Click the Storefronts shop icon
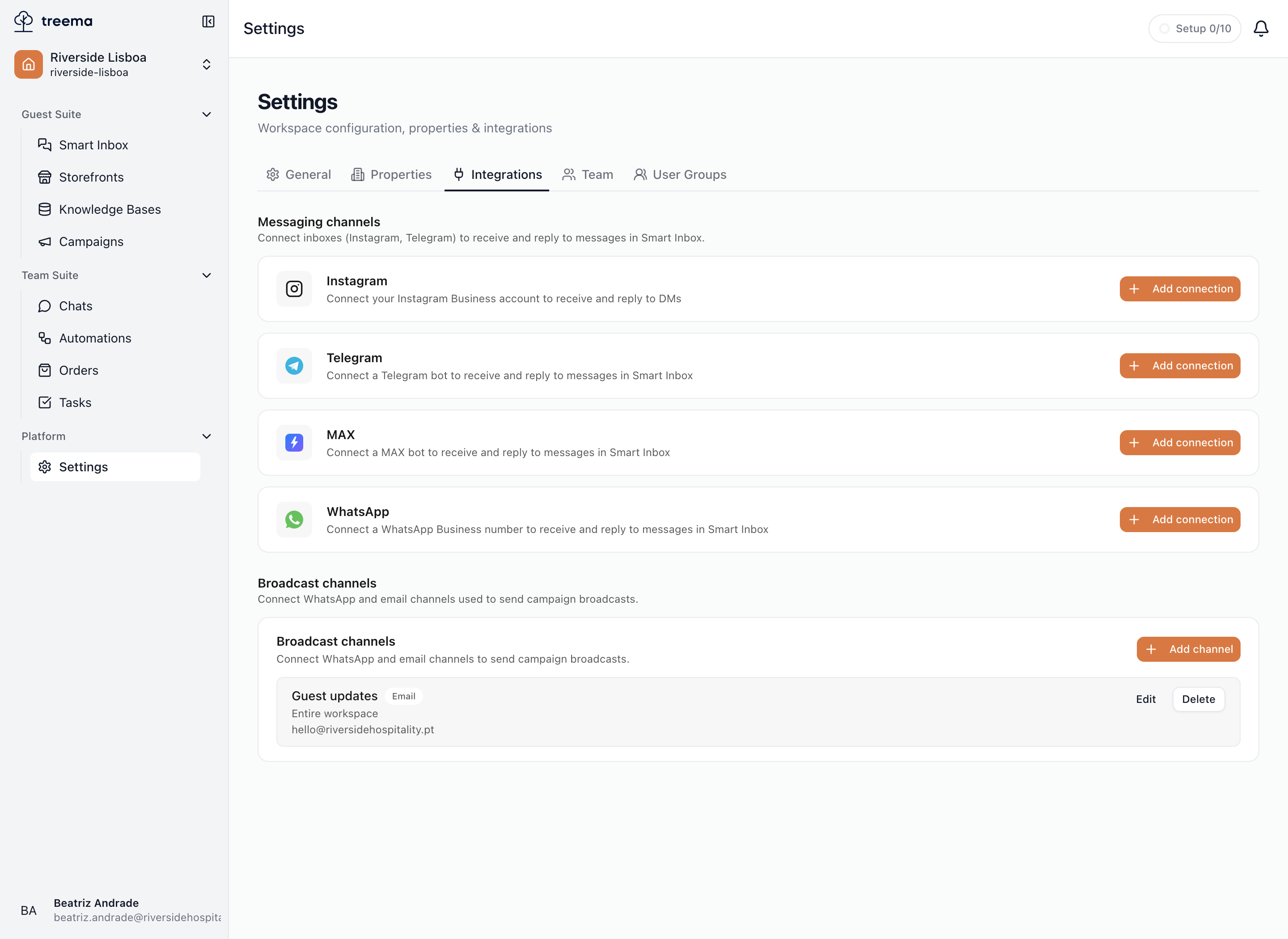Viewport: 1288px width, 939px height. point(44,178)
